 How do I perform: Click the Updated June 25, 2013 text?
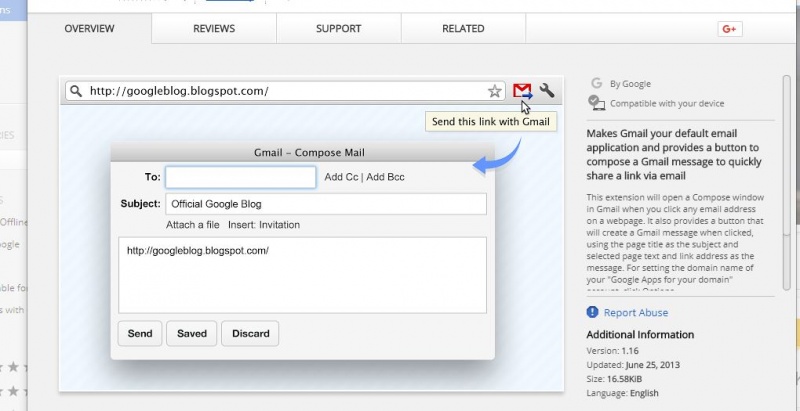[x=633, y=365]
